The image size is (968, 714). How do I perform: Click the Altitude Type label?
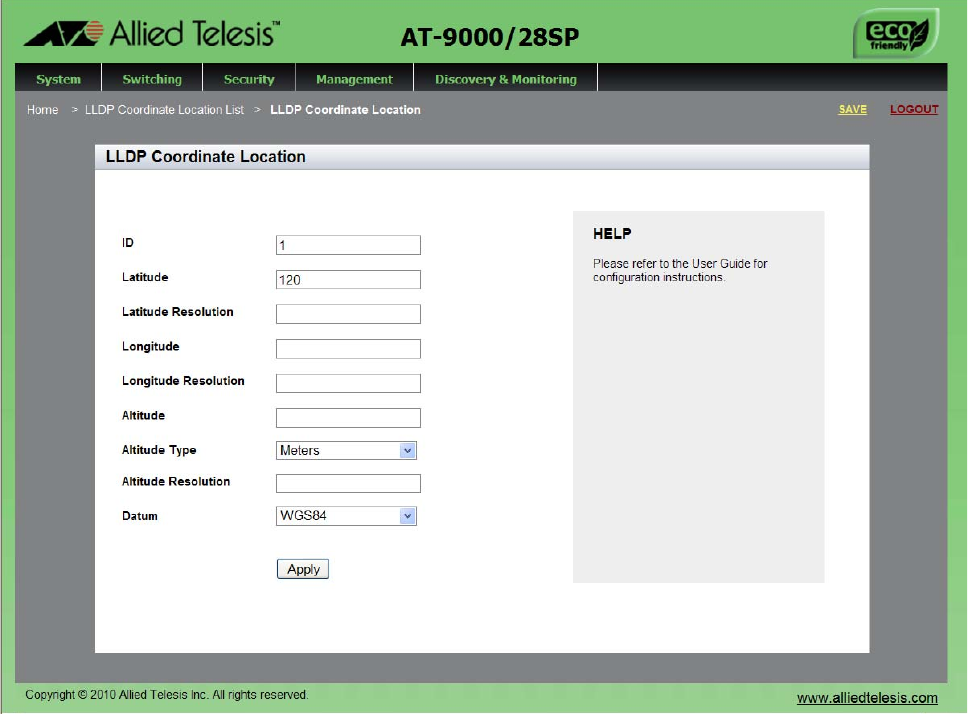[159, 450]
